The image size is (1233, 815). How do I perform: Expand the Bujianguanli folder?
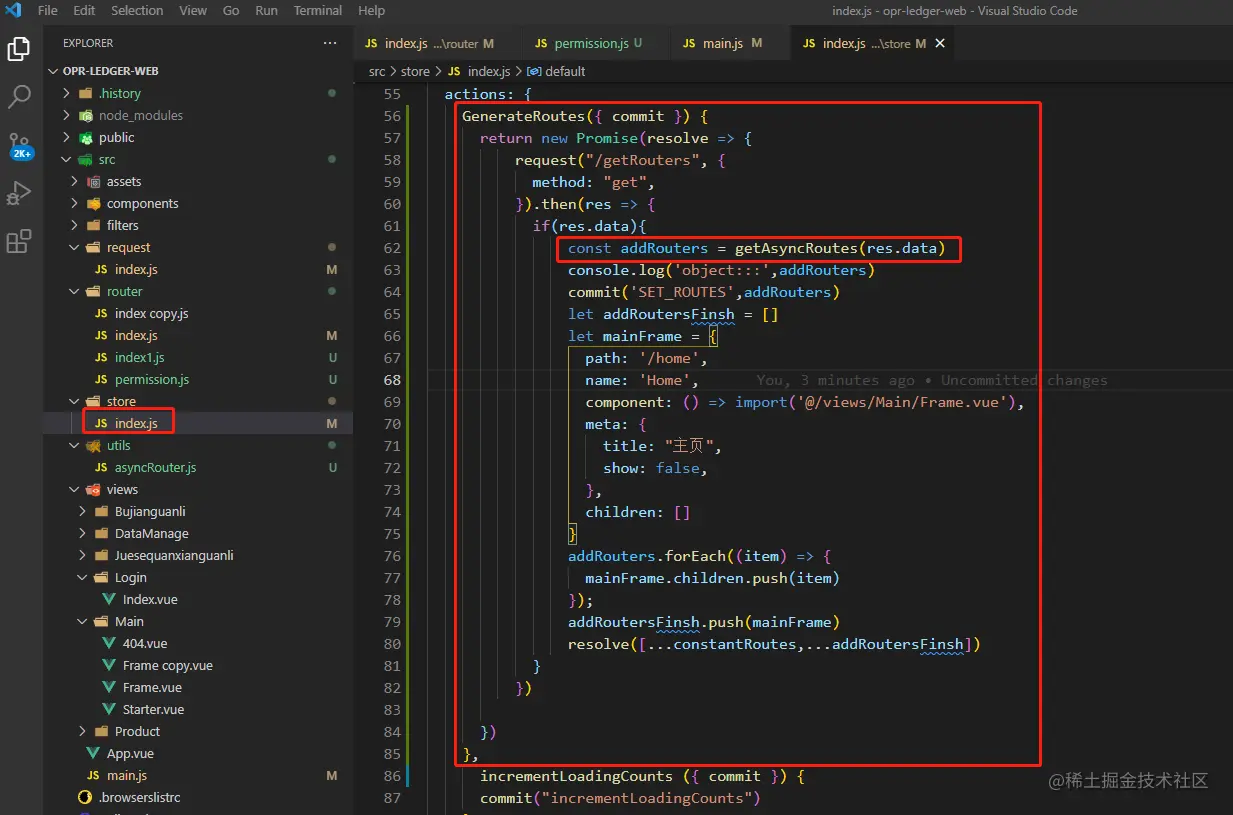pos(82,511)
